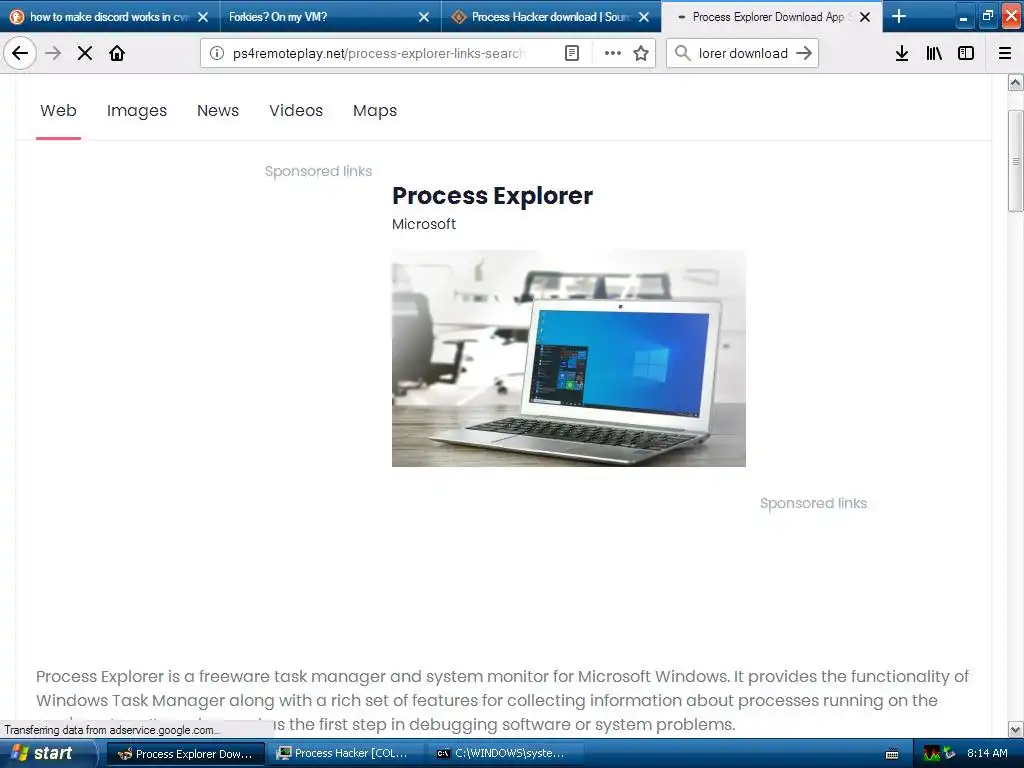
Task: Stop loading the page
Action: pos(85,53)
